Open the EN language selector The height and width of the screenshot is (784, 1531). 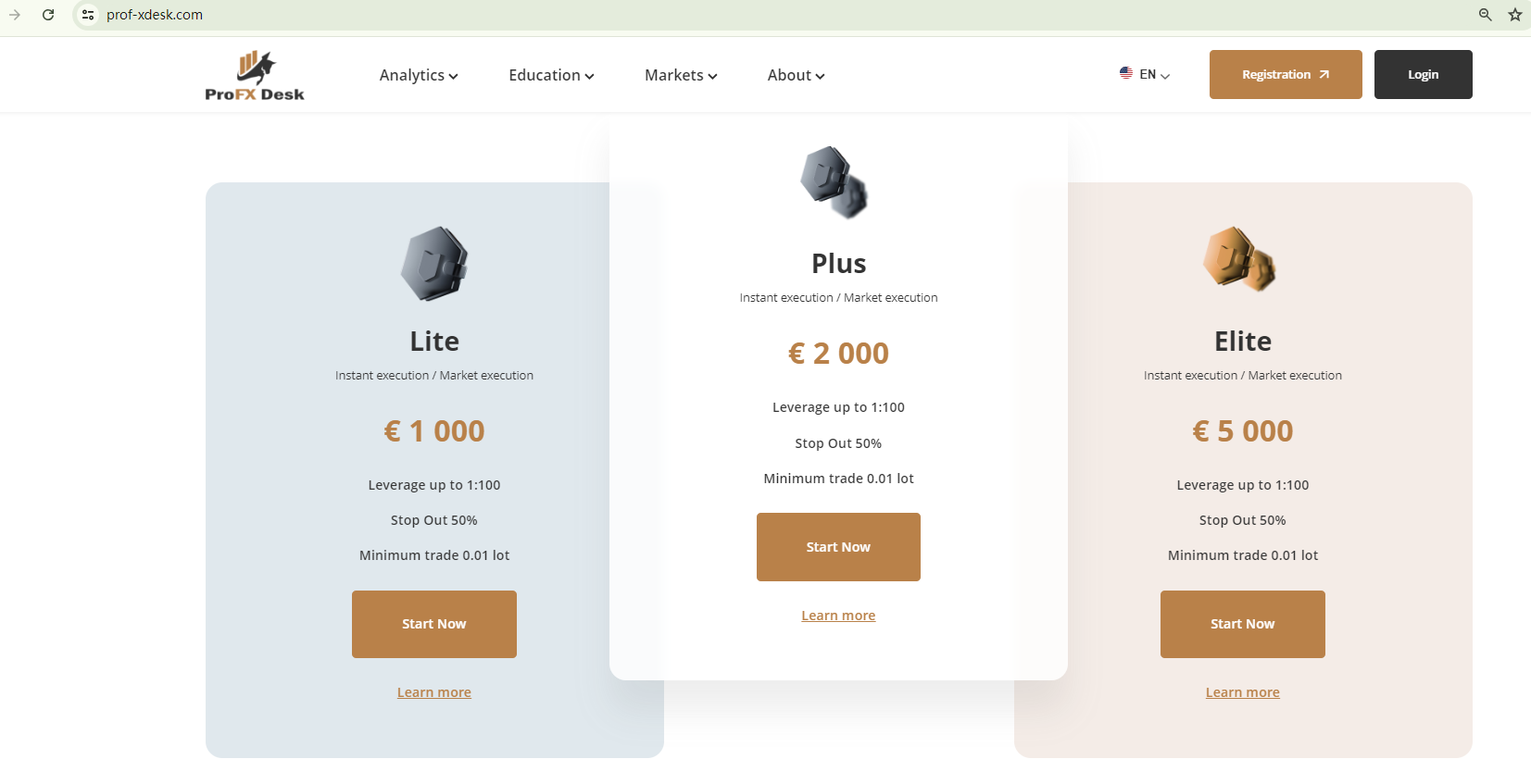(x=1145, y=75)
